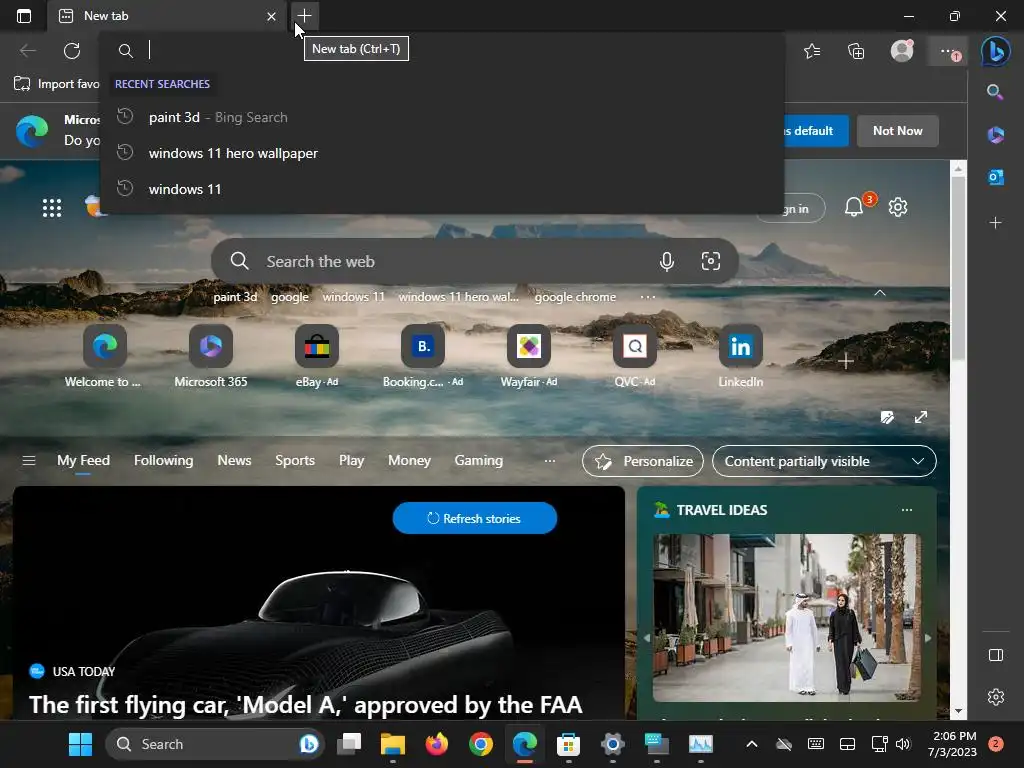Add a quick link site tile
1024x768 pixels.
point(846,361)
